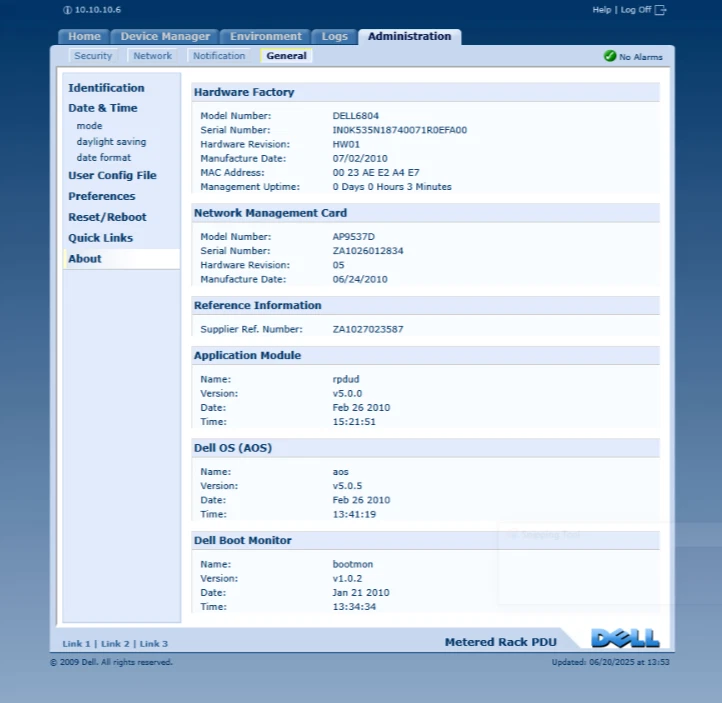This screenshot has width=722, height=703.
Task: Click the Log Off link
Action: click(x=636, y=10)
